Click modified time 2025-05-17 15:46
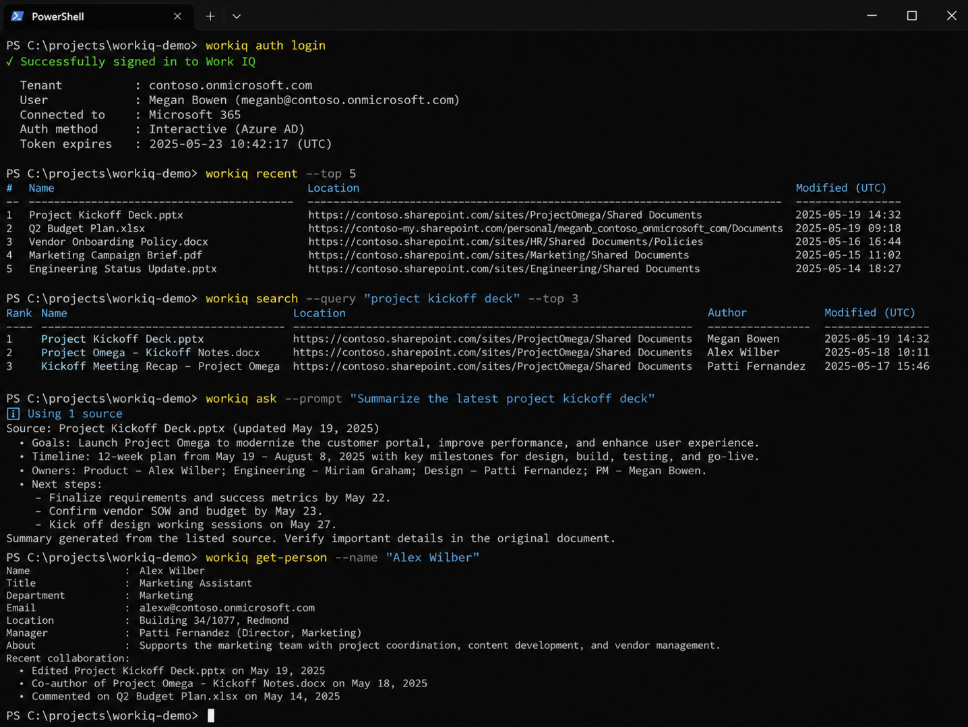 pos(877,366)
